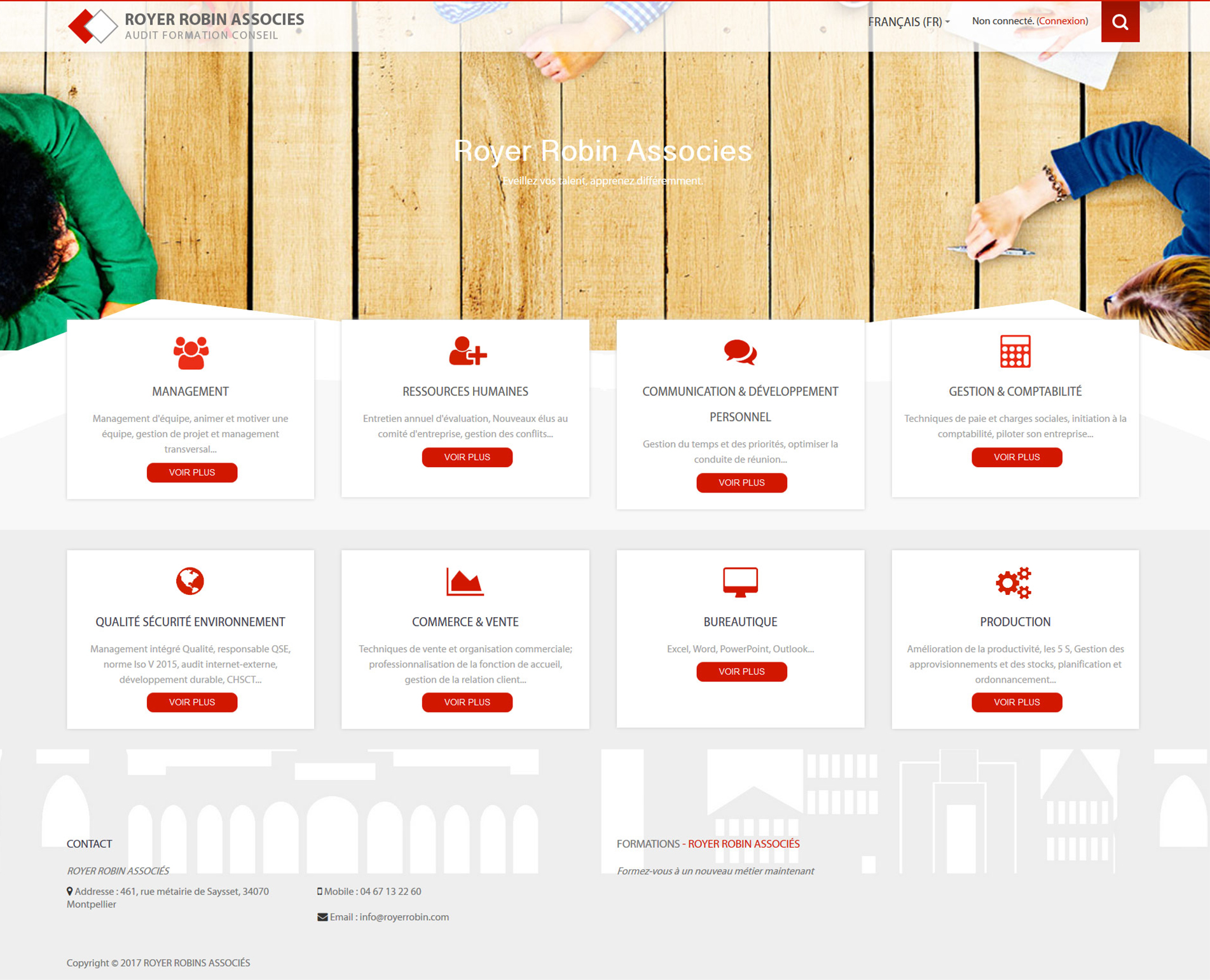Click the mobile phone icon in footer
The image size is (1210, 980).
pos(320,892)
